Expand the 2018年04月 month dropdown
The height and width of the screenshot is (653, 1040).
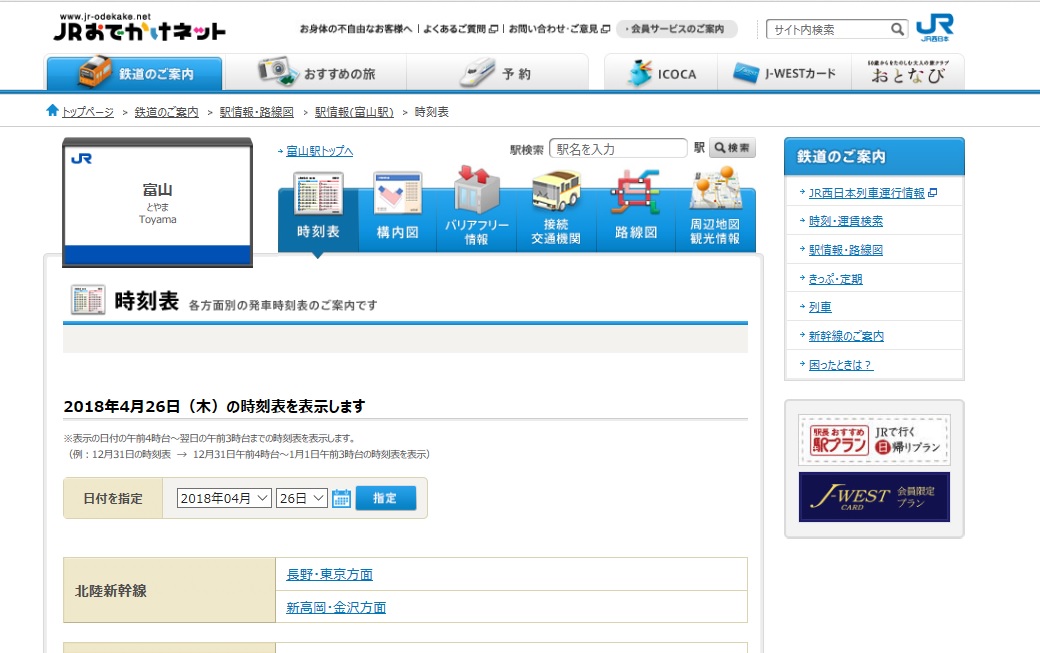click(x=224, y=498)
